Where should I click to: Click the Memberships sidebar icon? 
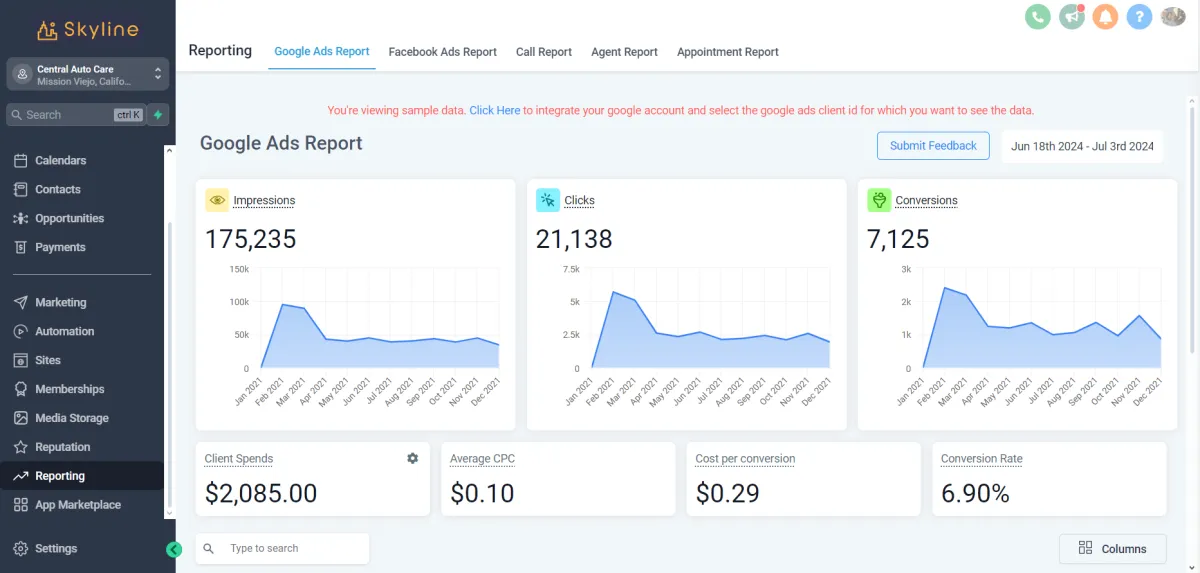coord(20,389)
